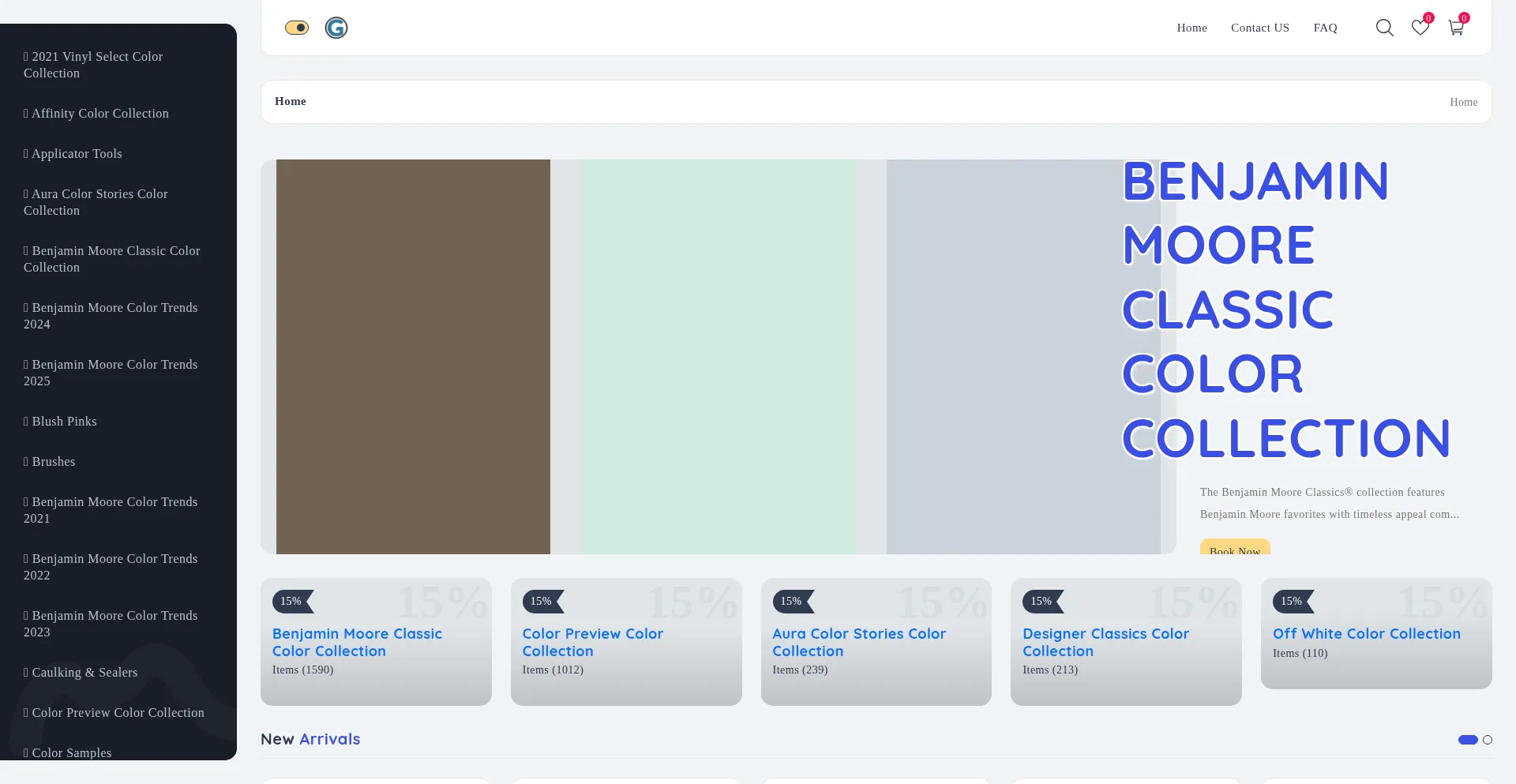Toggle the dark mode switch
Viewport: 1516px width, 784px height.
297,28
